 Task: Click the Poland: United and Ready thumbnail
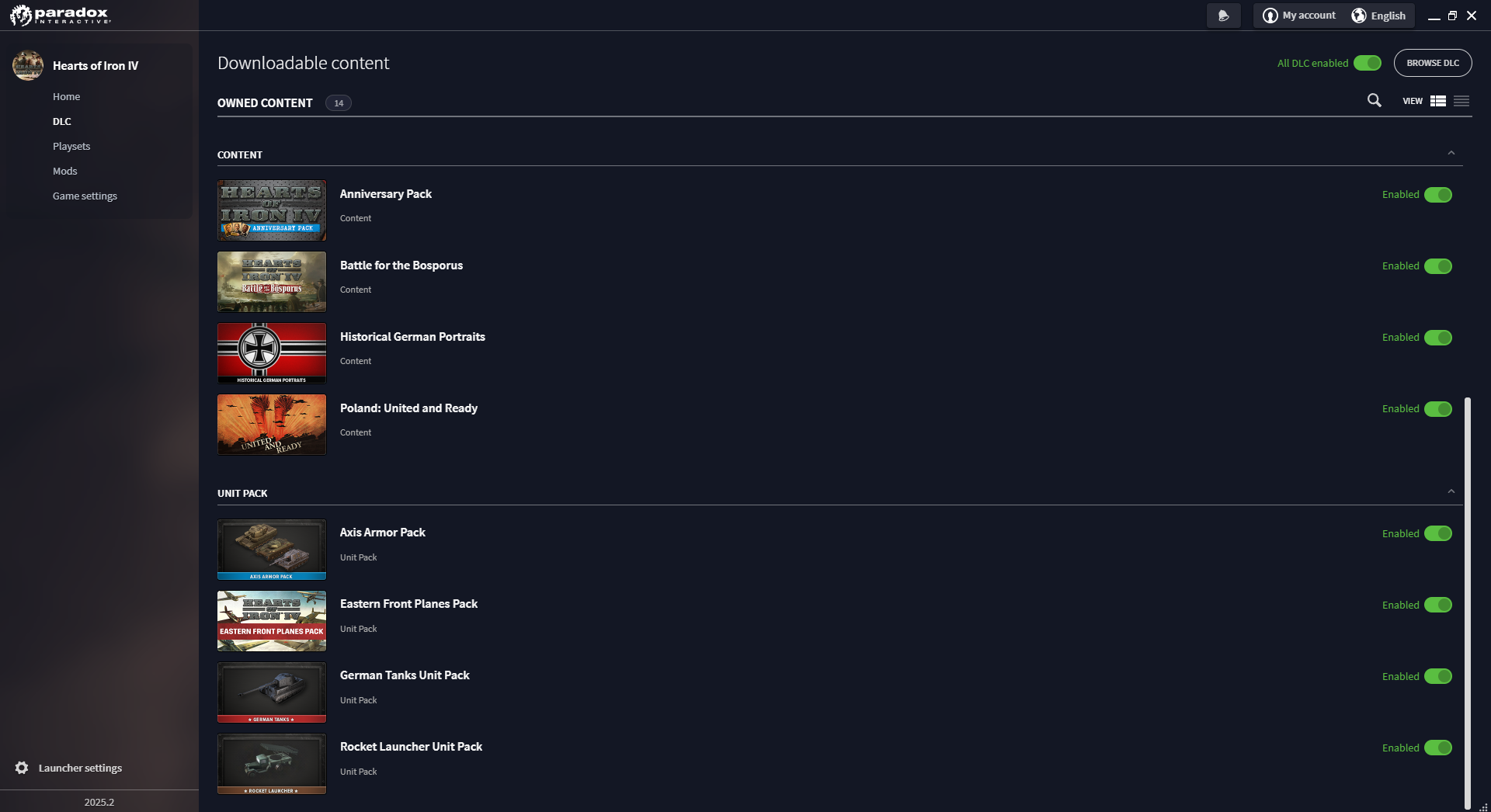pos(271,425)
